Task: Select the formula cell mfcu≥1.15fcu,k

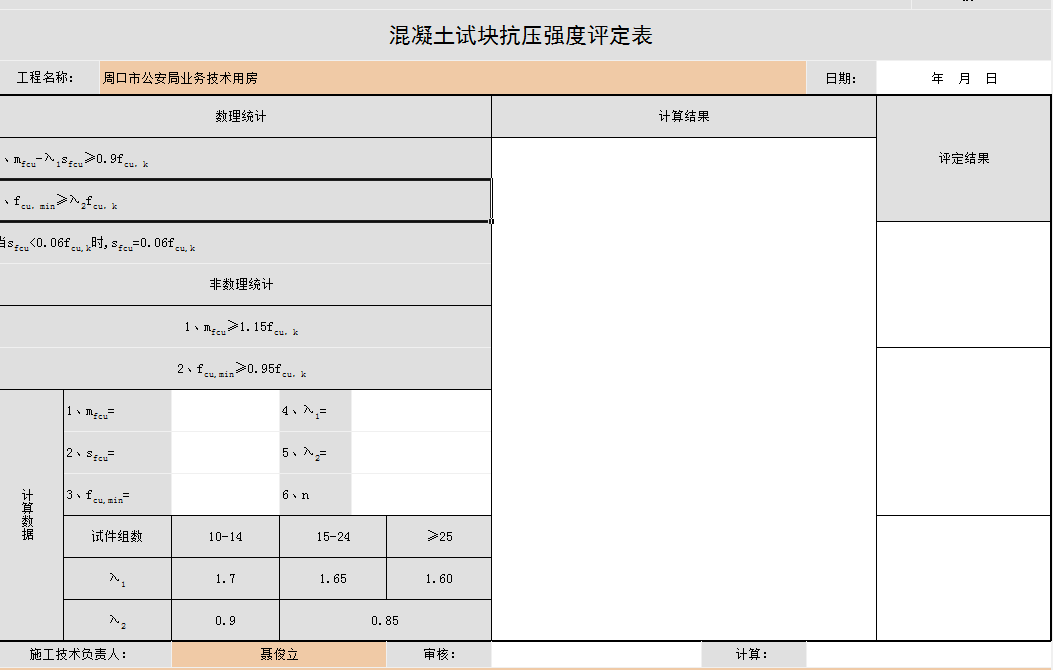Action: pos(241,327)
